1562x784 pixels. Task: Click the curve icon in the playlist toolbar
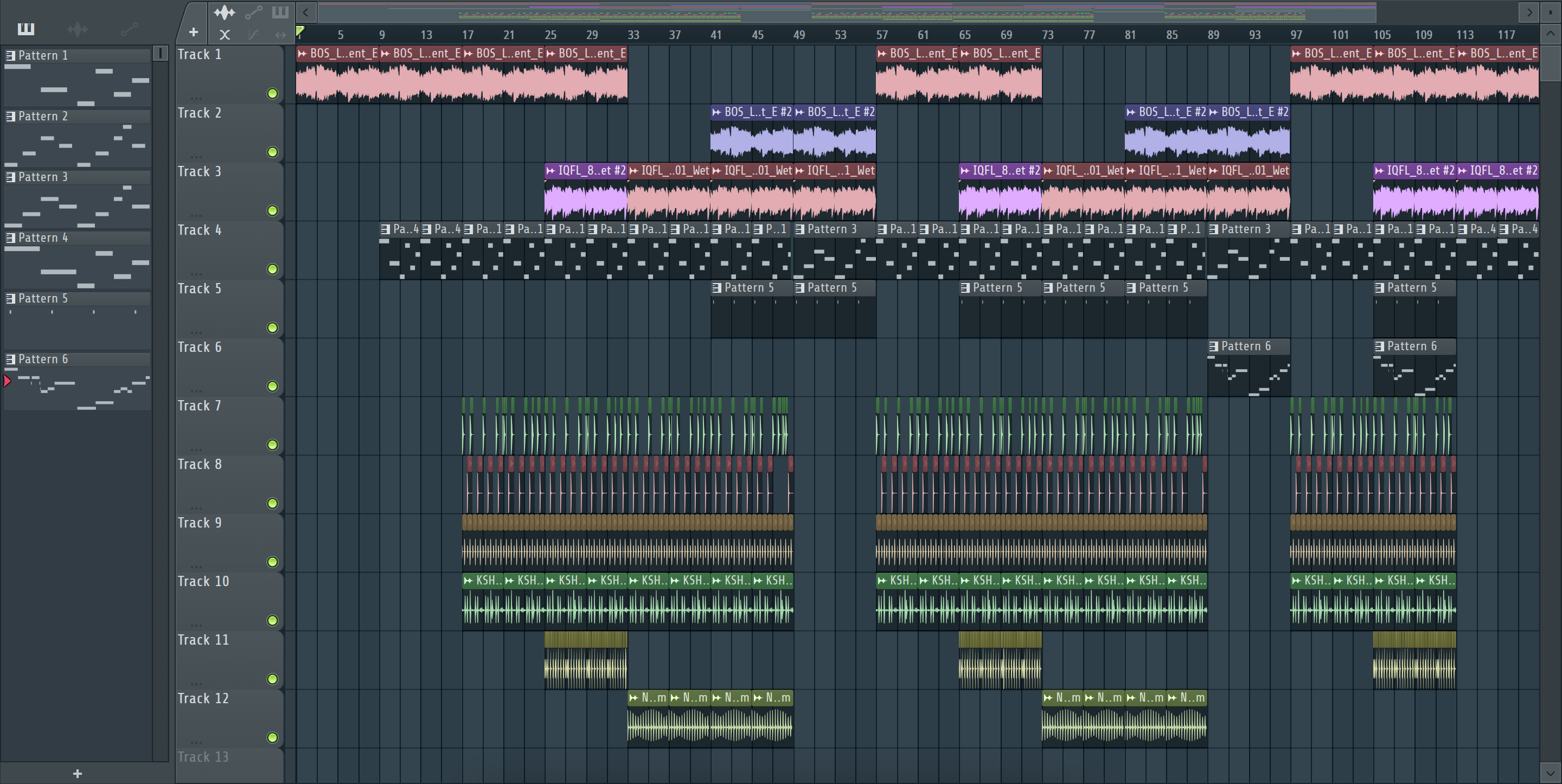click(x=253, y=35)
